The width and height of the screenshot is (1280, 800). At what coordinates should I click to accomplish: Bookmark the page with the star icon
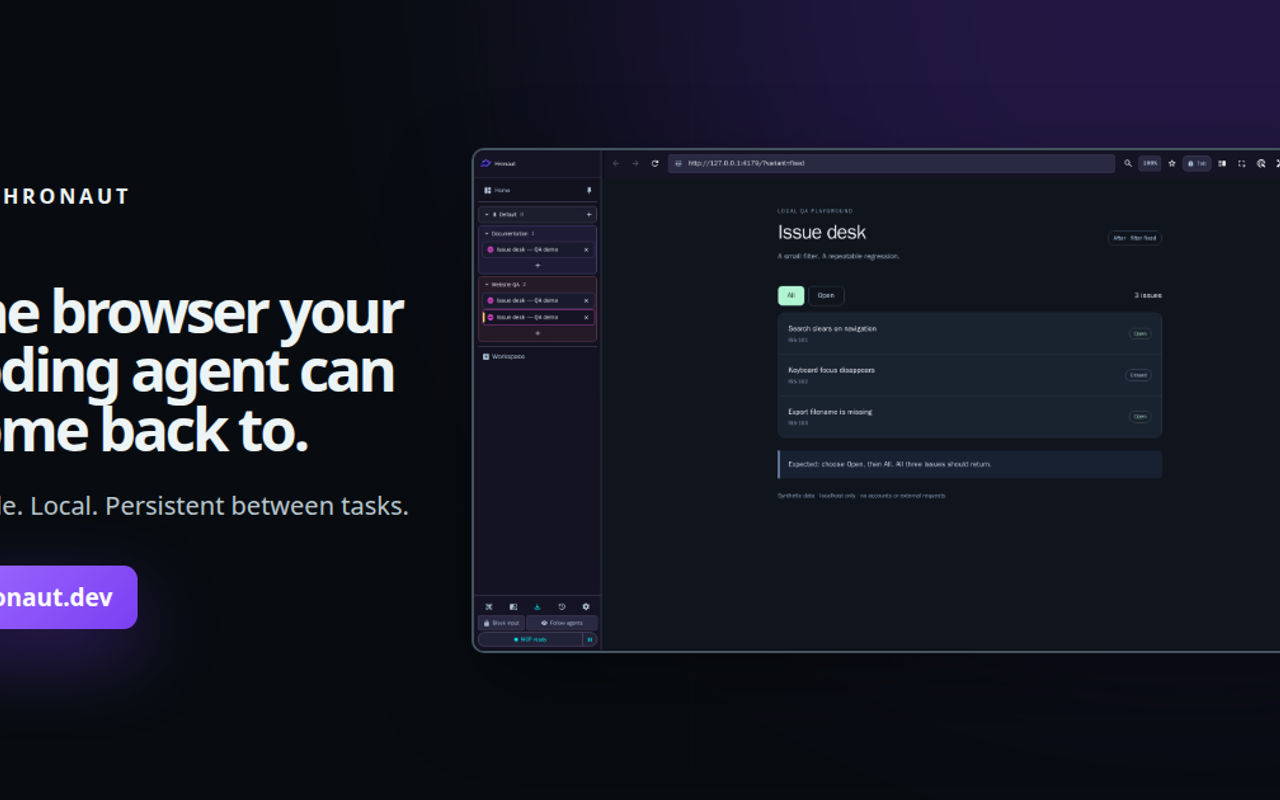[x=1172, y=163]
